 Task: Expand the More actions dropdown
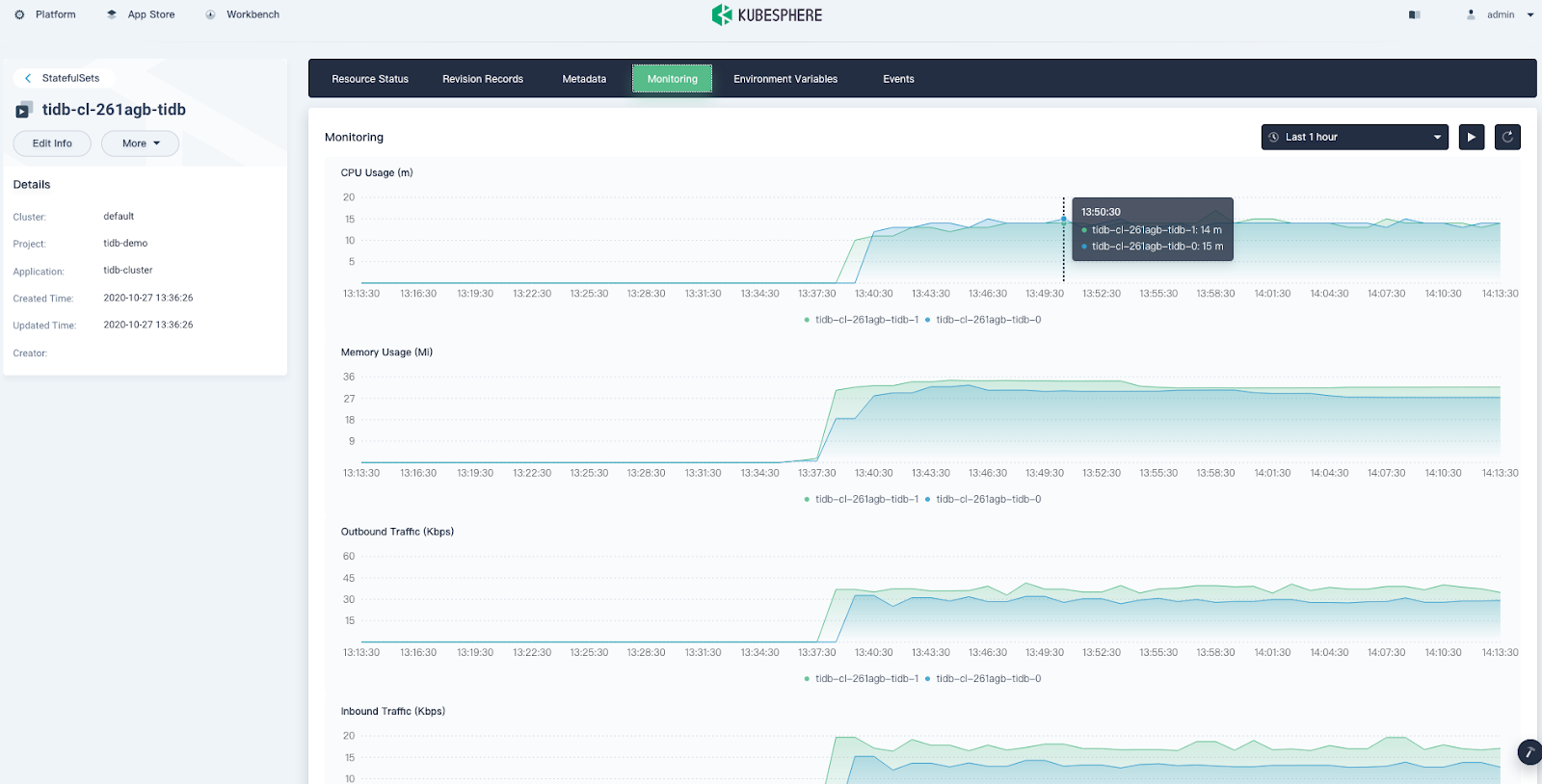point(141,144)
